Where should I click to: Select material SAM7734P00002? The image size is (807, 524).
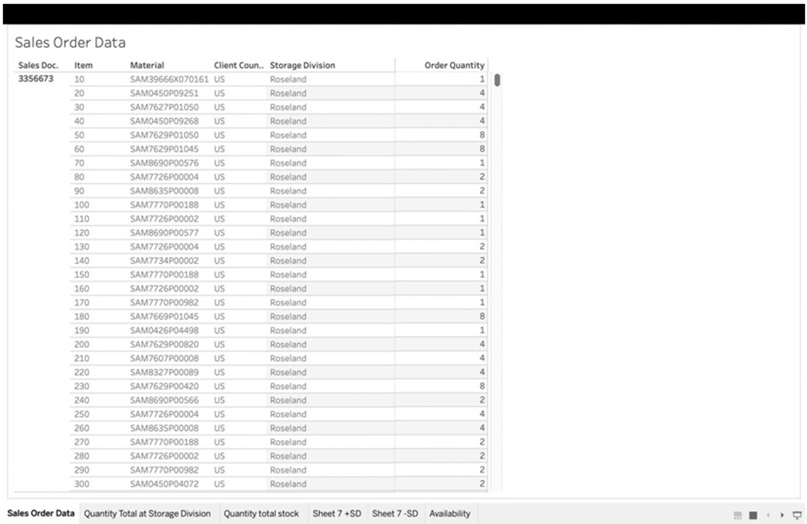(164, 260)
